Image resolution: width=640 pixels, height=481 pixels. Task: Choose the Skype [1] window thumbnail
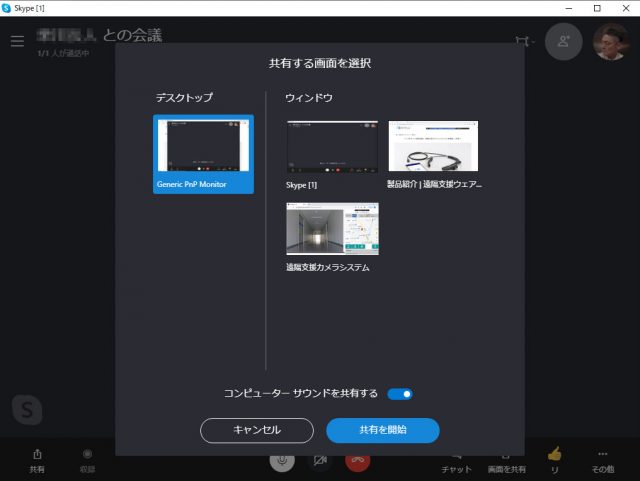[x=332, y=147]
